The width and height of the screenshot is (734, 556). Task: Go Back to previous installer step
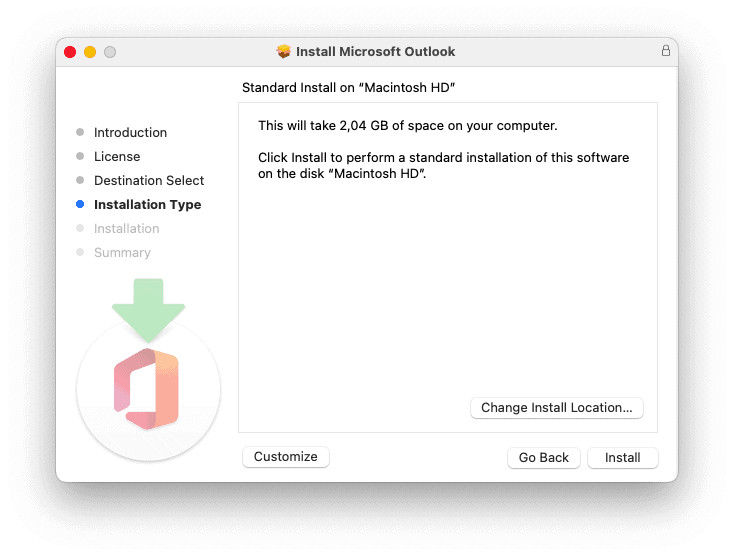coord(543,457)
